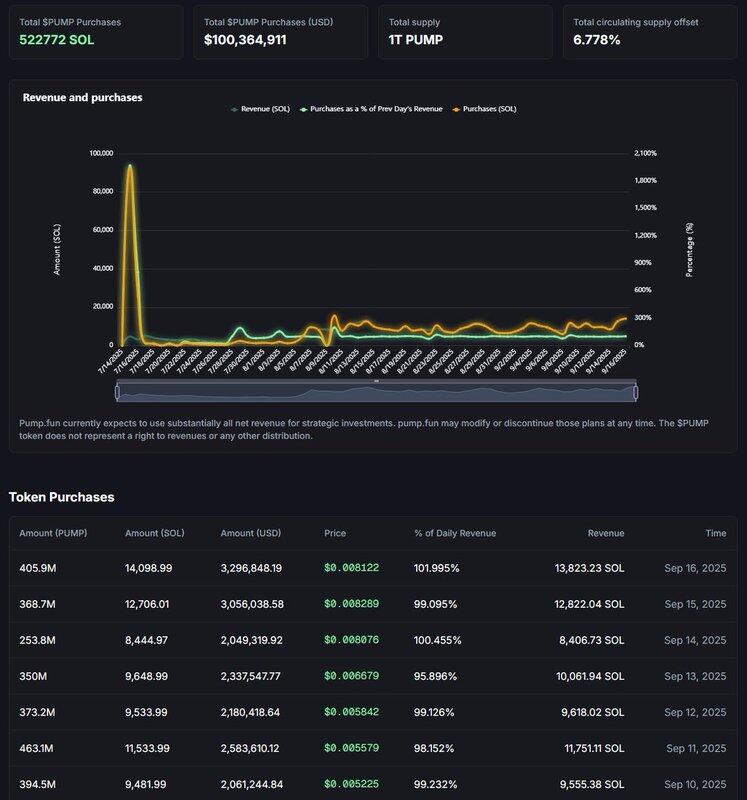Click the 350M amount cell

click(33, 676)
